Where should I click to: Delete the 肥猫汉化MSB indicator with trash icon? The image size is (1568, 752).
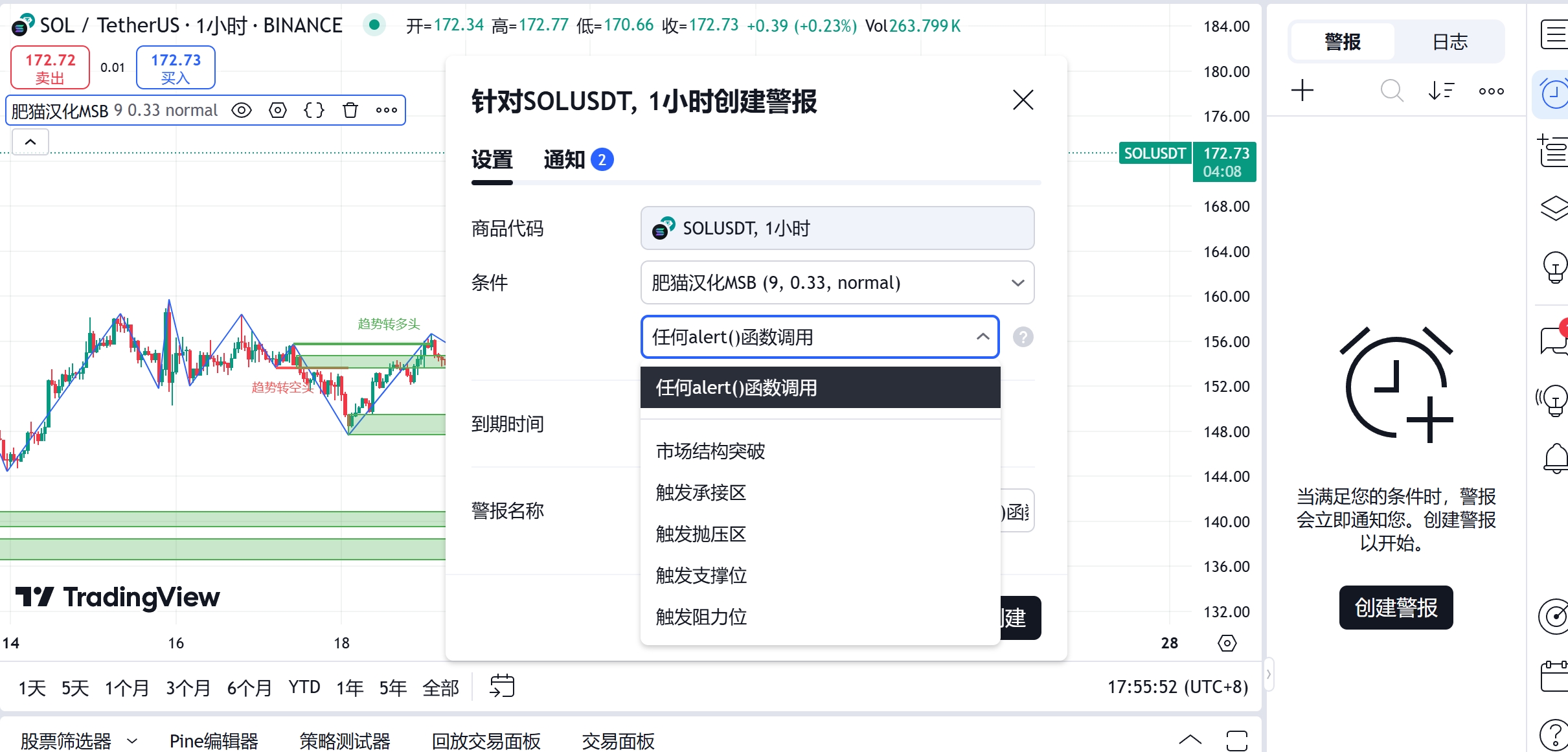(350, 110)
